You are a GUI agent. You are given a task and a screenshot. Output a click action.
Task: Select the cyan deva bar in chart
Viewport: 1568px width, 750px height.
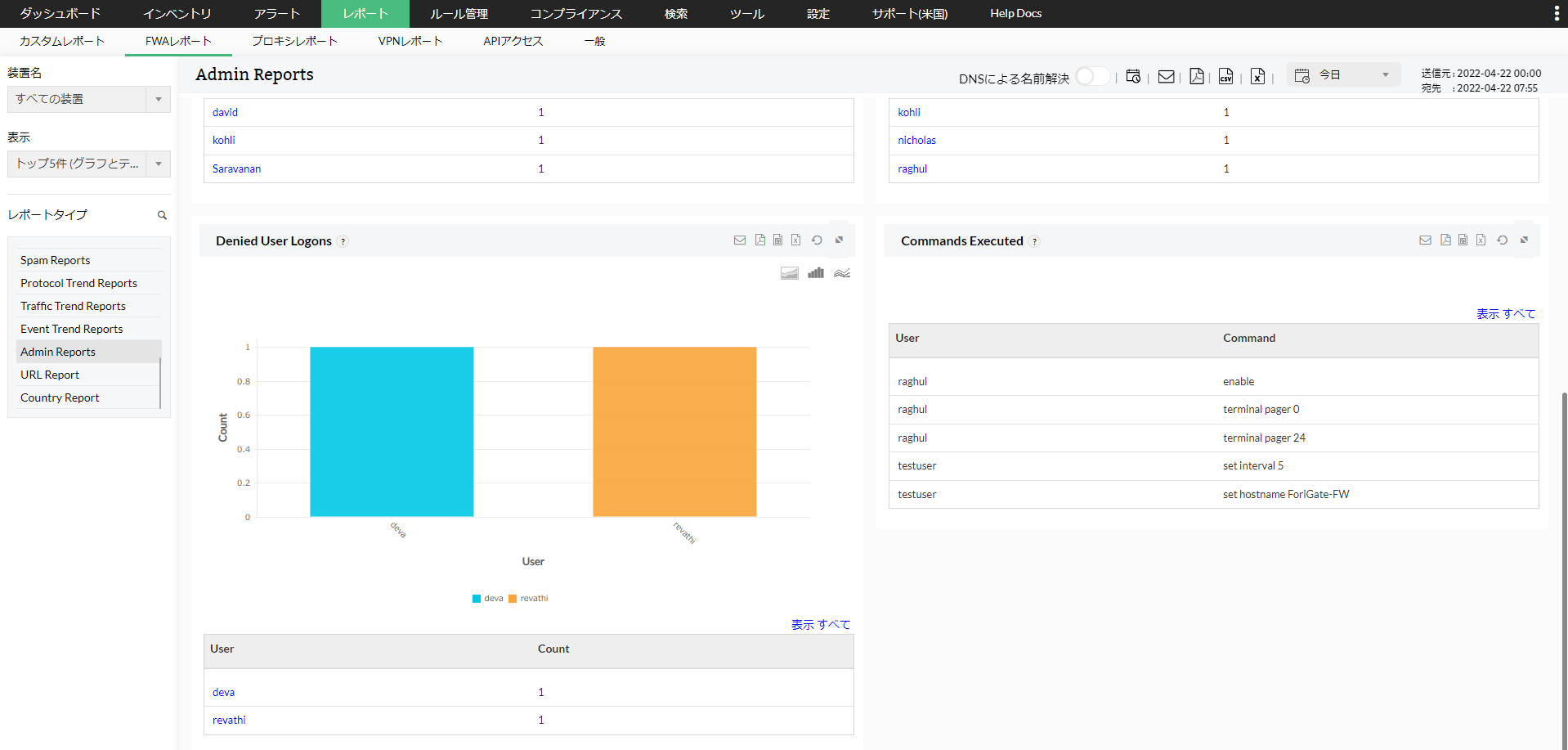(392, 432)
